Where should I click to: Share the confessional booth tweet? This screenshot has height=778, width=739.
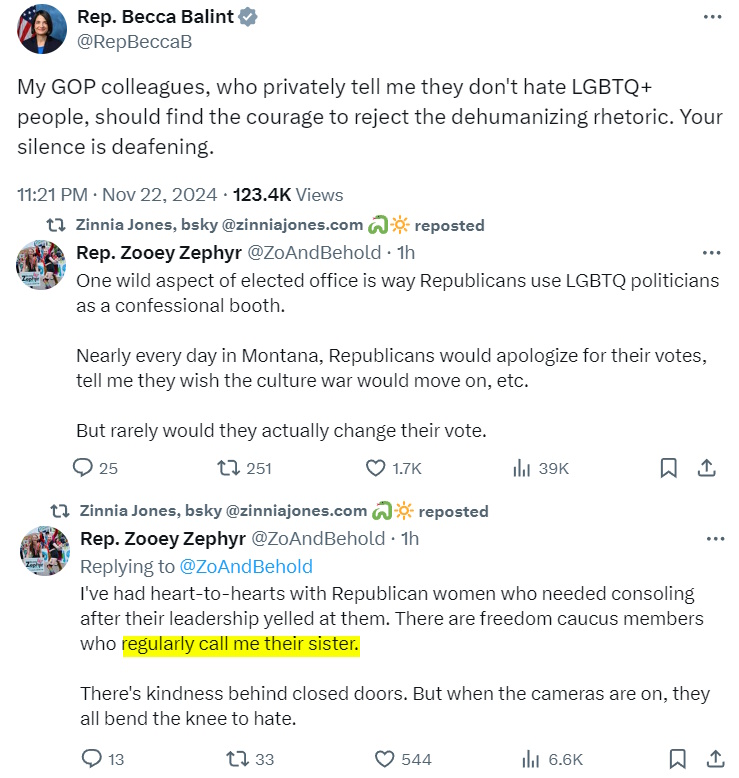(x=705, y=468)
